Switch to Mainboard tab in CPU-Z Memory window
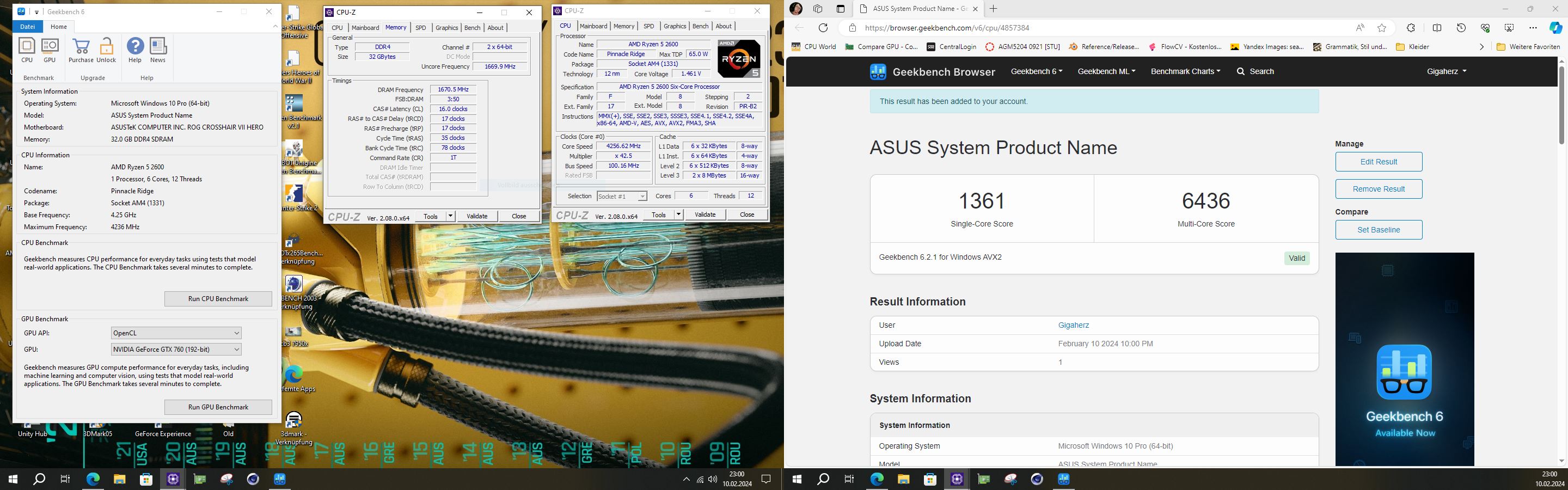 pos(365,27)
